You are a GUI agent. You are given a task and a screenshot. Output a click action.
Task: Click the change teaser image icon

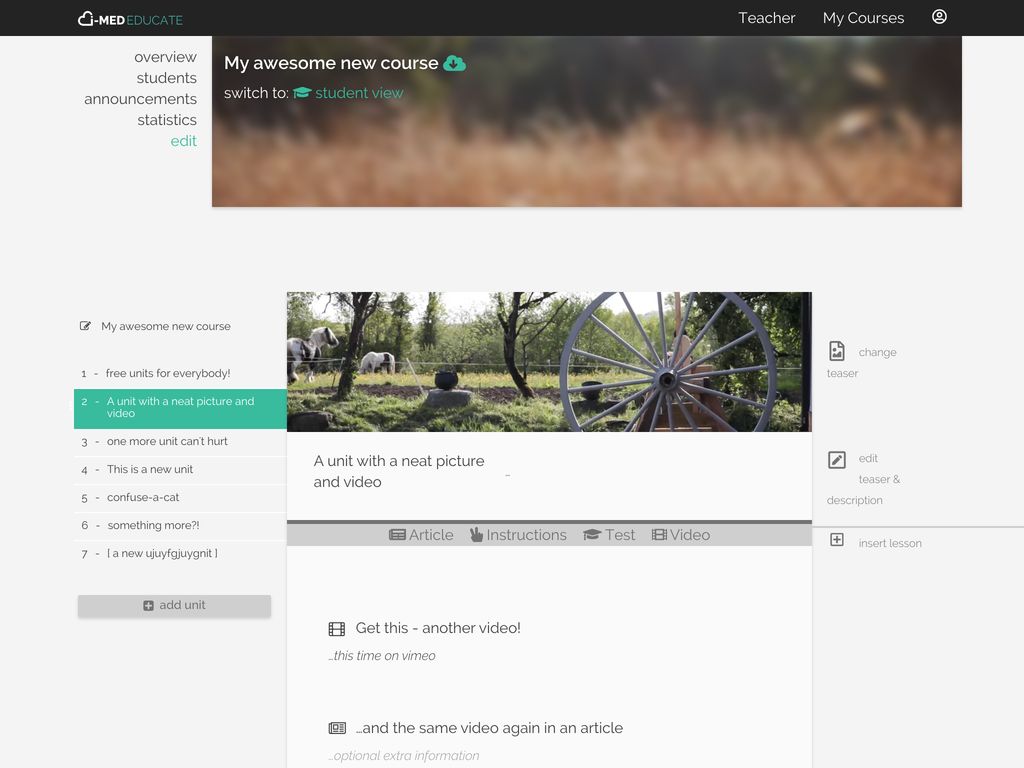[837, 351]
